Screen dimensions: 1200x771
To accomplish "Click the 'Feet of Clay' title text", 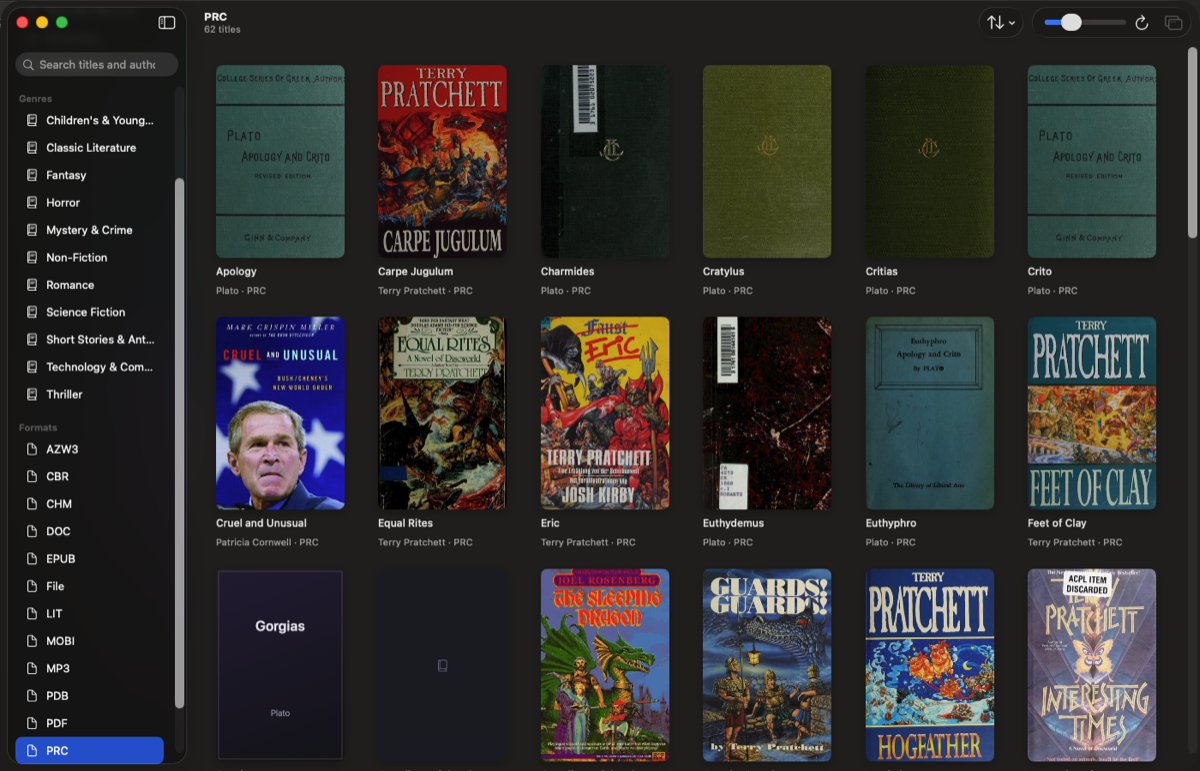I will point(1057,523).
